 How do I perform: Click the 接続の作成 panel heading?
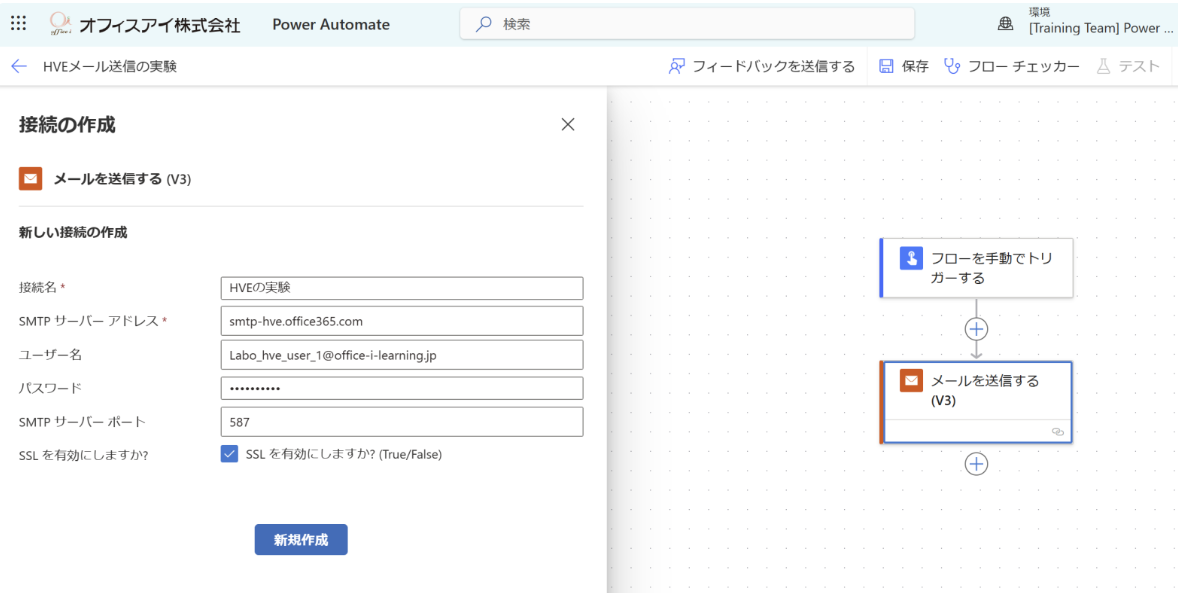(x=67, y=125)
